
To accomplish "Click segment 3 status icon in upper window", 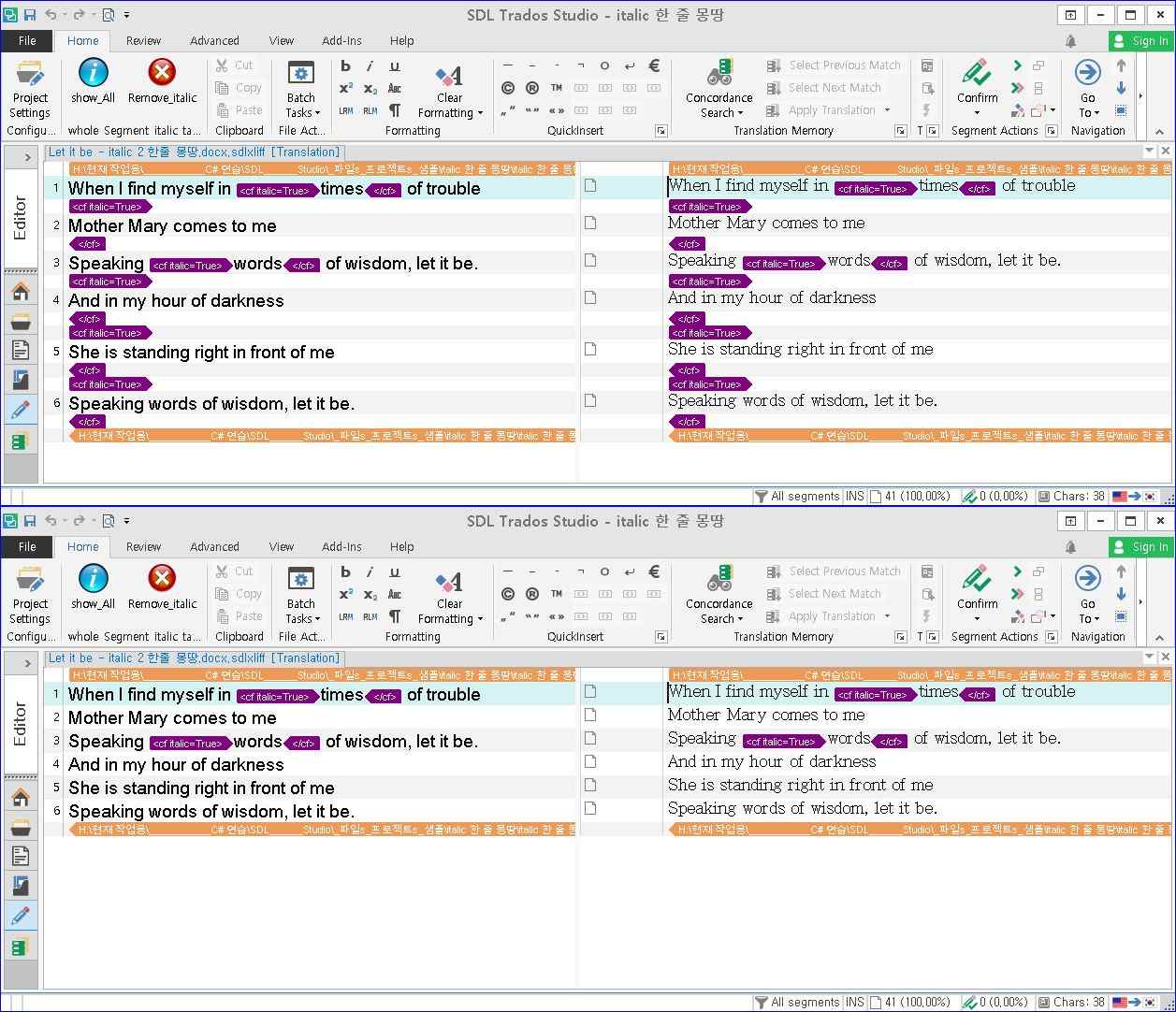I will coord(590,260).
